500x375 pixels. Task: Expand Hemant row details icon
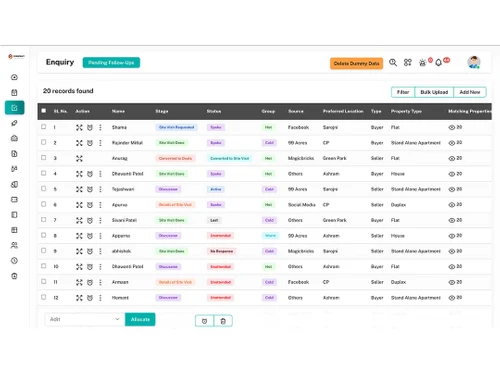coord(79,298)
